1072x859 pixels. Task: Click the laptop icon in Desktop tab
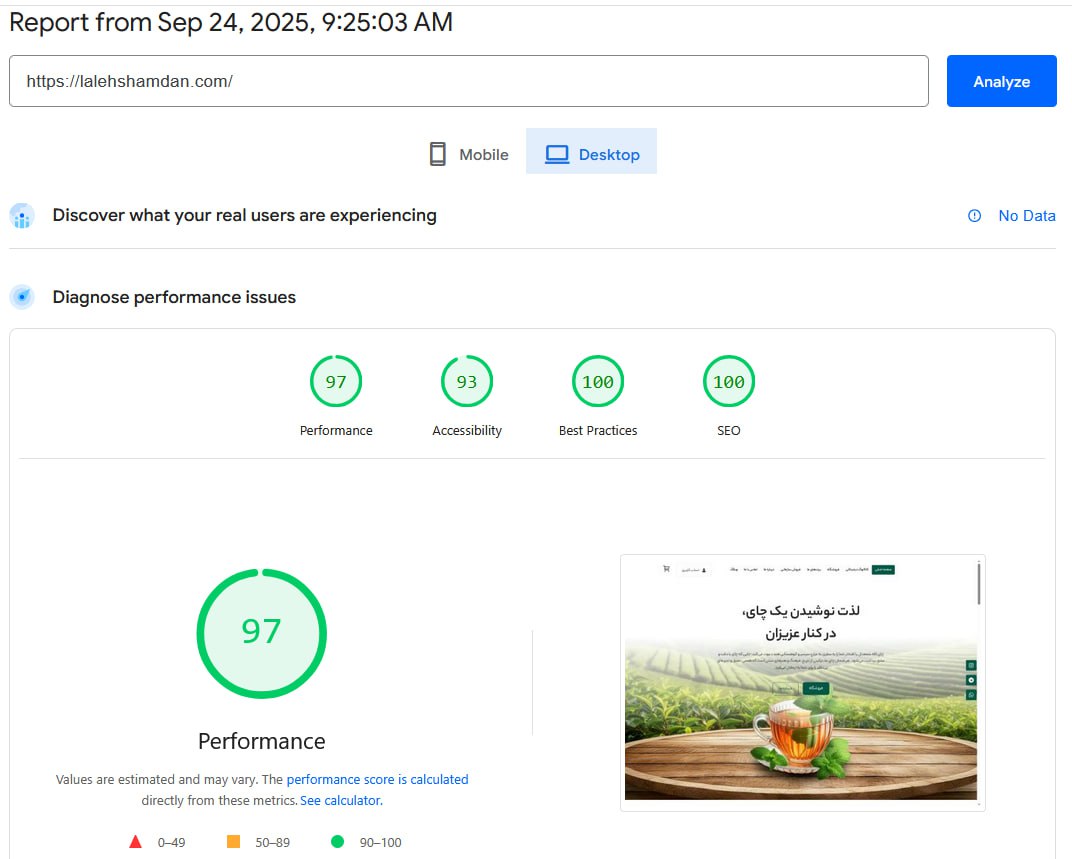[x=557, y=154]
